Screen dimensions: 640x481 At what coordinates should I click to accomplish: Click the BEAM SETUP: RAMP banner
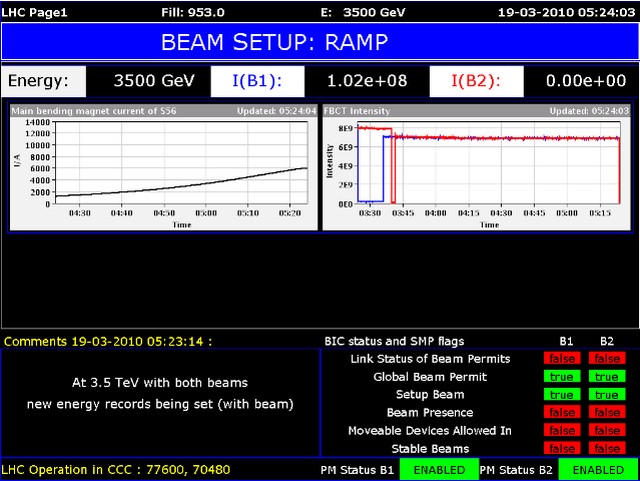(x=320, y=42)
